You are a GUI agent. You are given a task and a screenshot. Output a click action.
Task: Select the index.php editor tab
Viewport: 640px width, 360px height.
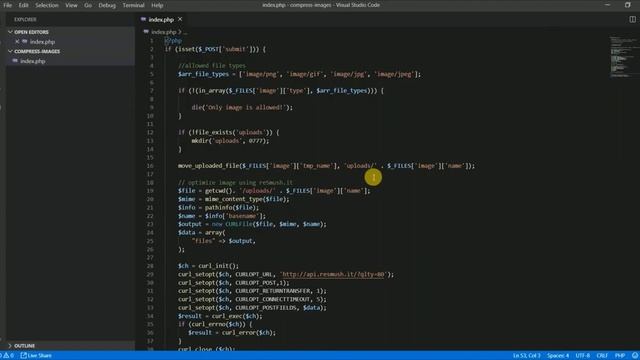coord(161,20)
